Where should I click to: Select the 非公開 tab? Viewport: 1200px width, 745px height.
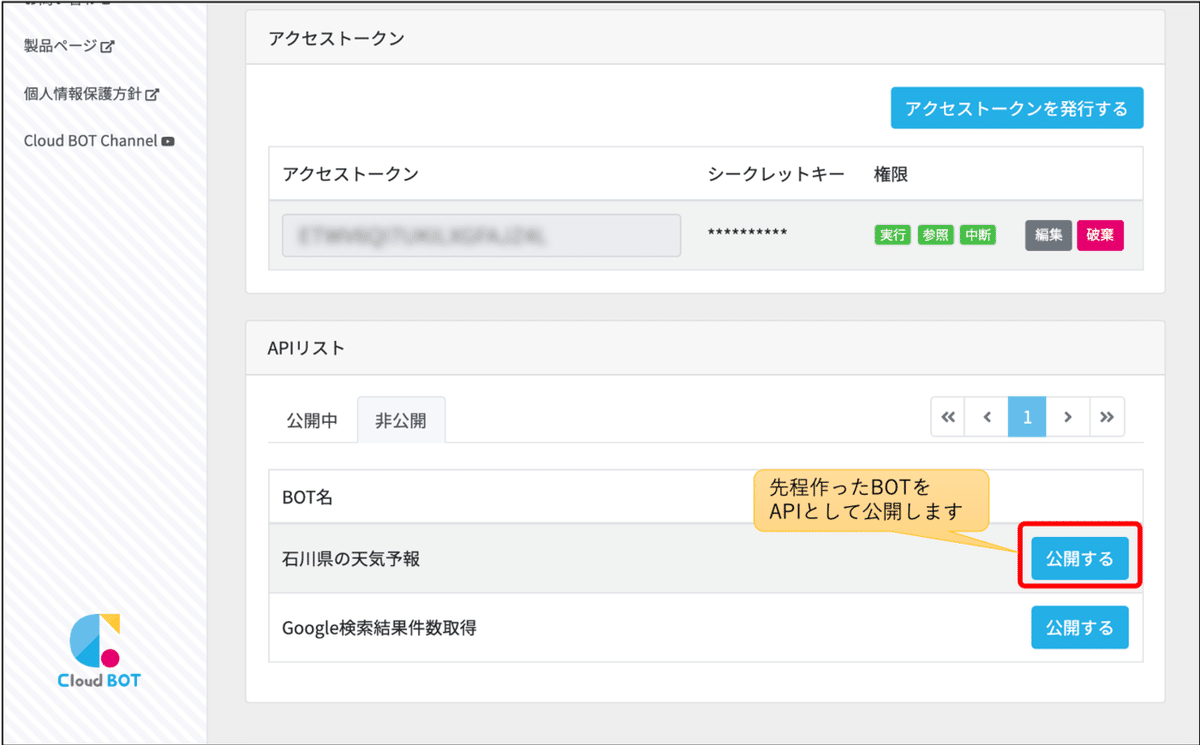[401, 421]
